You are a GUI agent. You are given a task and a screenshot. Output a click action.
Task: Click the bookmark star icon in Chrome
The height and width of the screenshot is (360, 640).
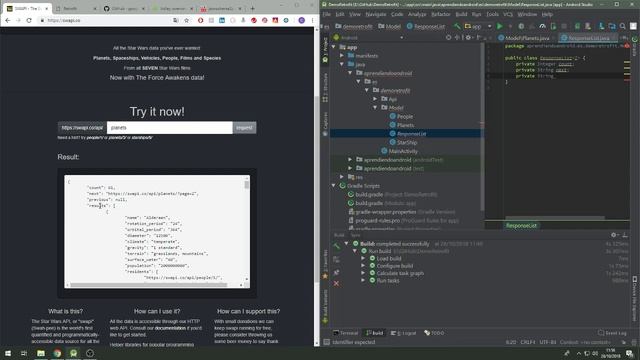pyautogui.click(x=187, y=20)
